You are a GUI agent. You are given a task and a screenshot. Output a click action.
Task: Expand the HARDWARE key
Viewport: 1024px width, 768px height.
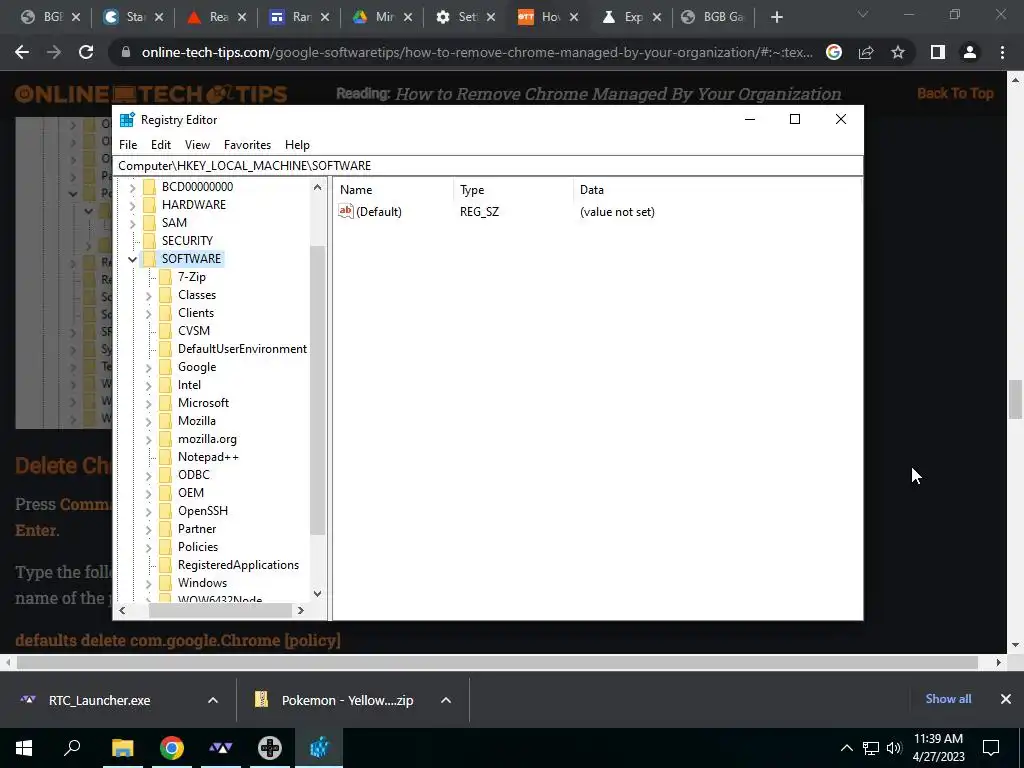133,205
